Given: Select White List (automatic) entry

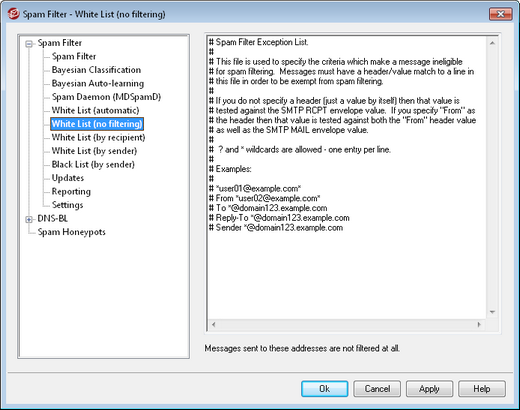Looking at the screenshot, I should coord(95,110).
